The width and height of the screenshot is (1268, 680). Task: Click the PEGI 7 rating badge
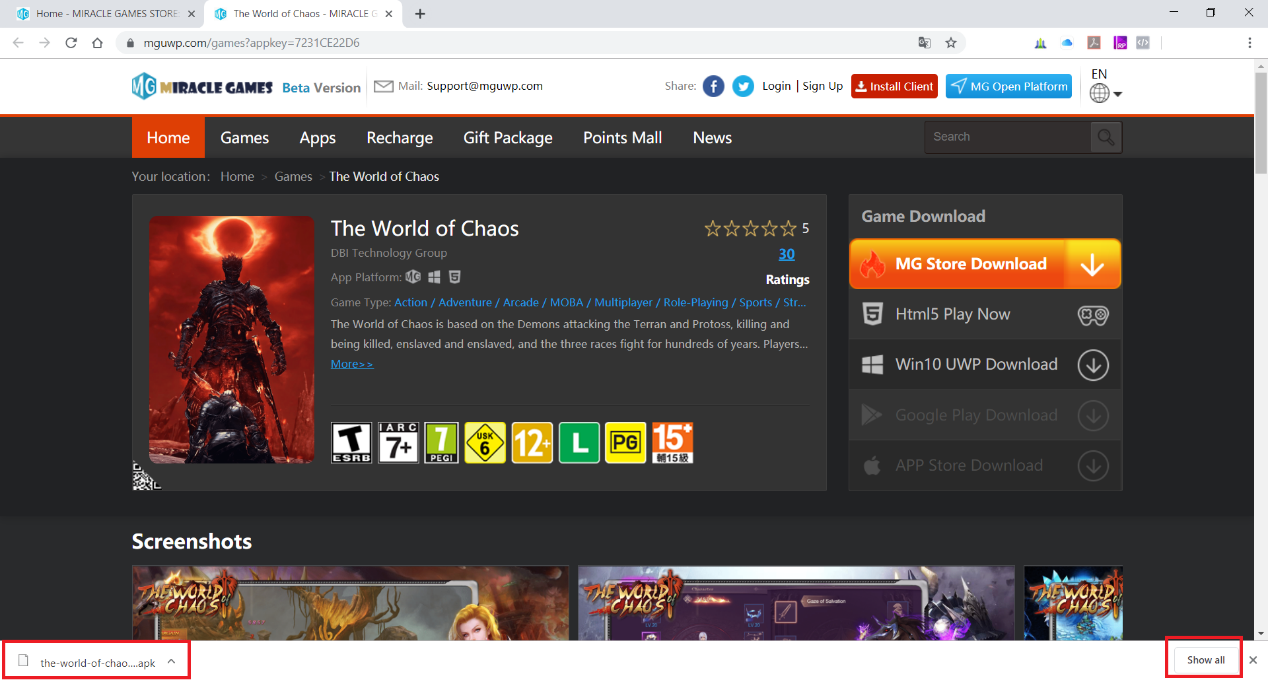[x=441, y=442]
